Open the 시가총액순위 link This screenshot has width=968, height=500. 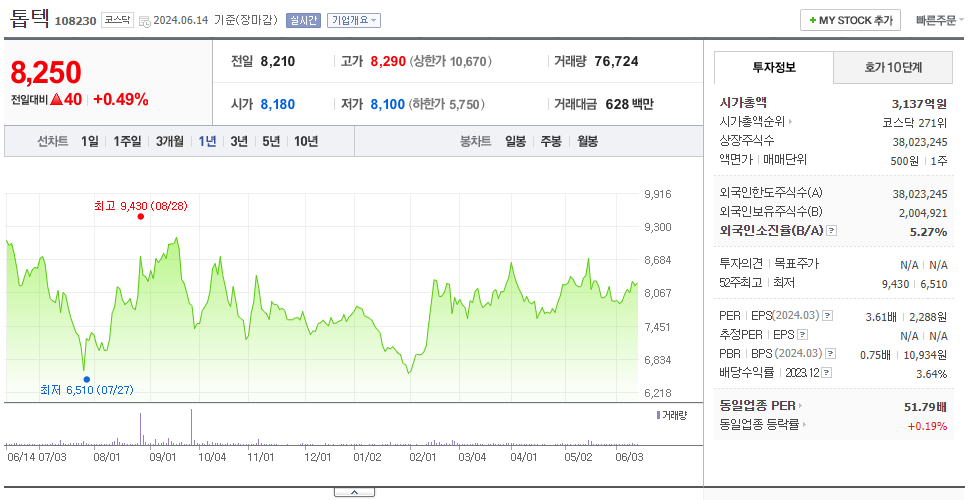[x=752, y=122]
